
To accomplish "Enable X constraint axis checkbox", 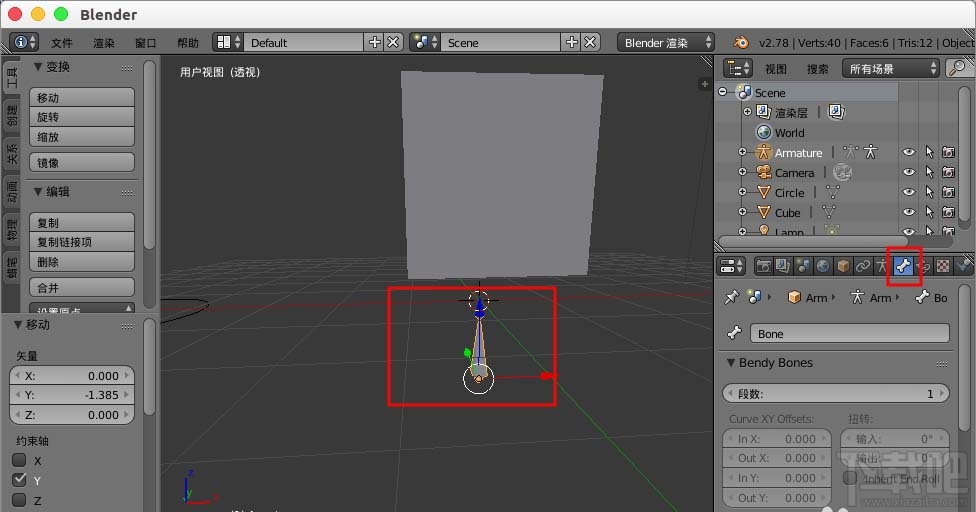I will point(19,460).
